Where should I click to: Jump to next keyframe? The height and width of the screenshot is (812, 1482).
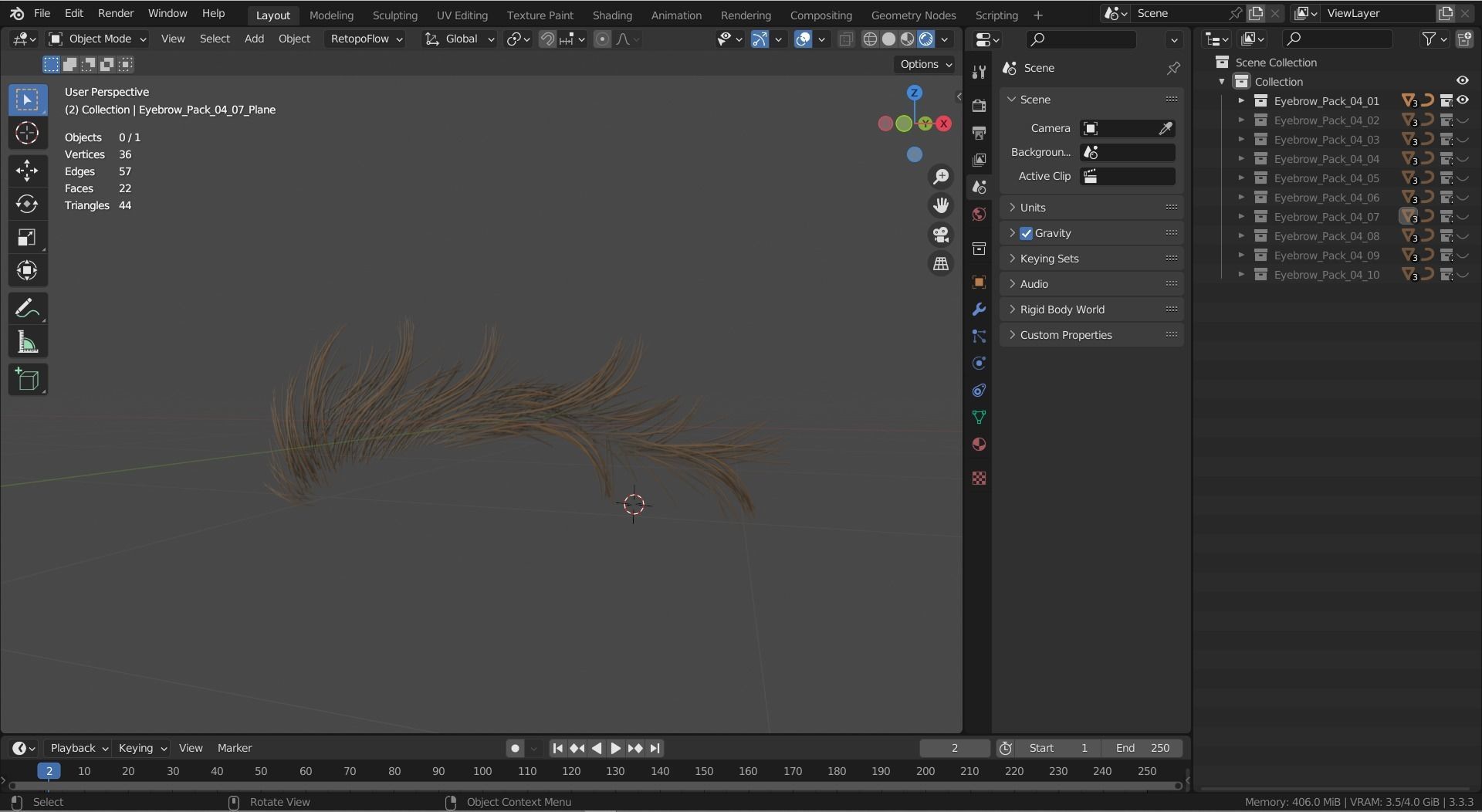[634, 748]
